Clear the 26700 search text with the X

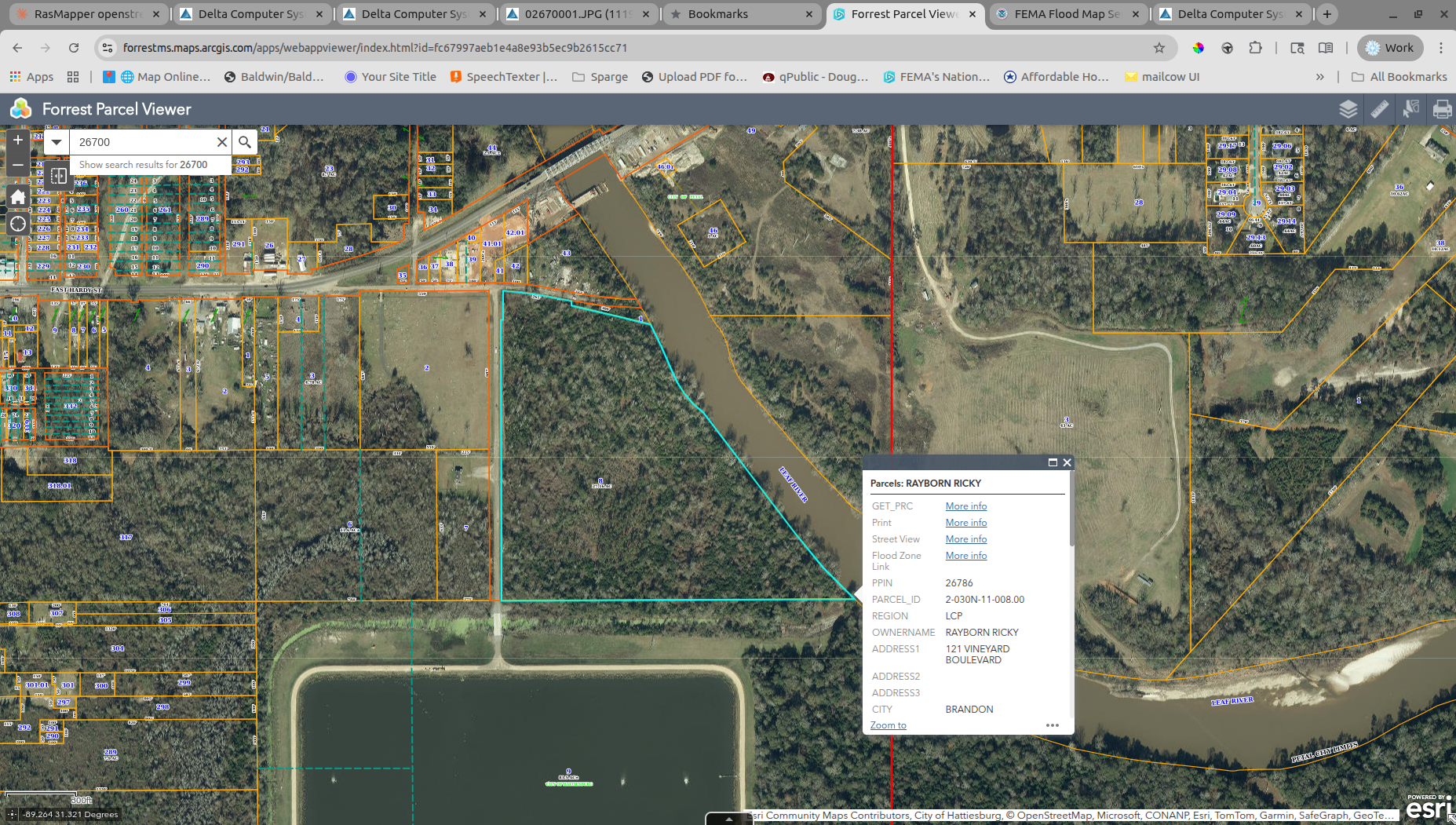tap(222, 142)
